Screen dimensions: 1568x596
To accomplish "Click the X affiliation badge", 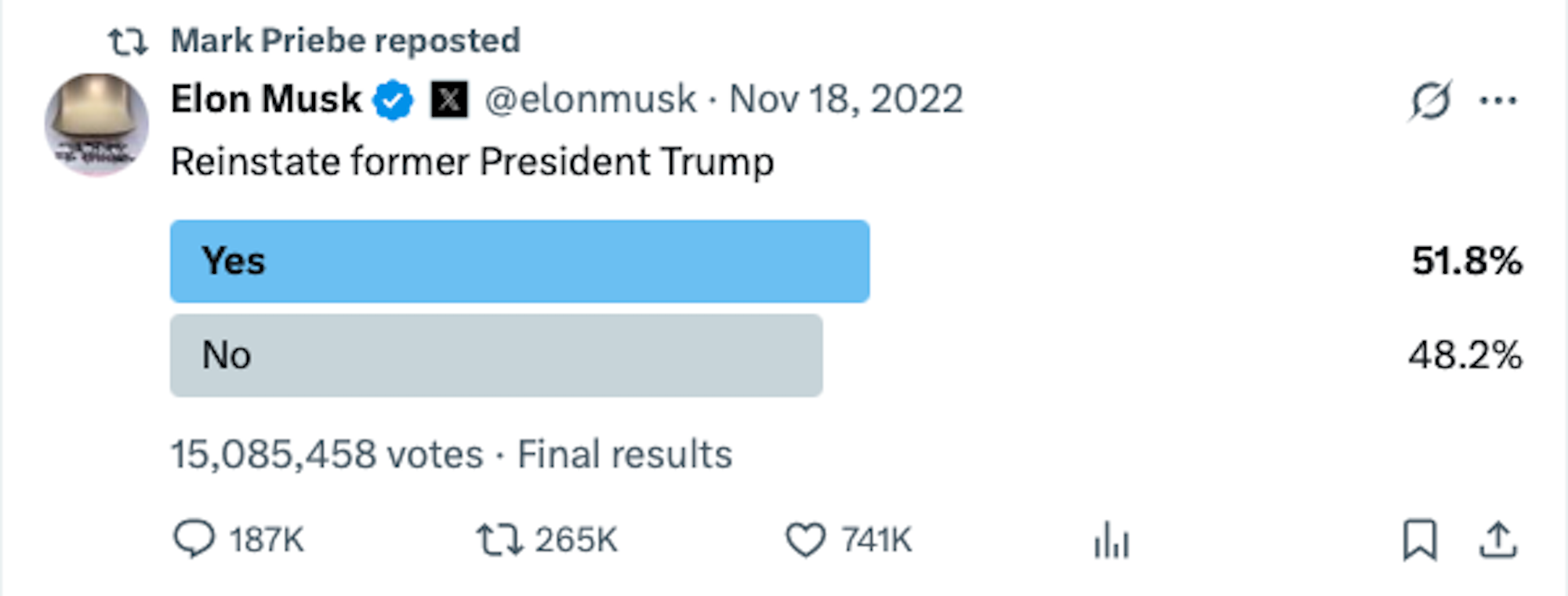I will click(449, 100).
